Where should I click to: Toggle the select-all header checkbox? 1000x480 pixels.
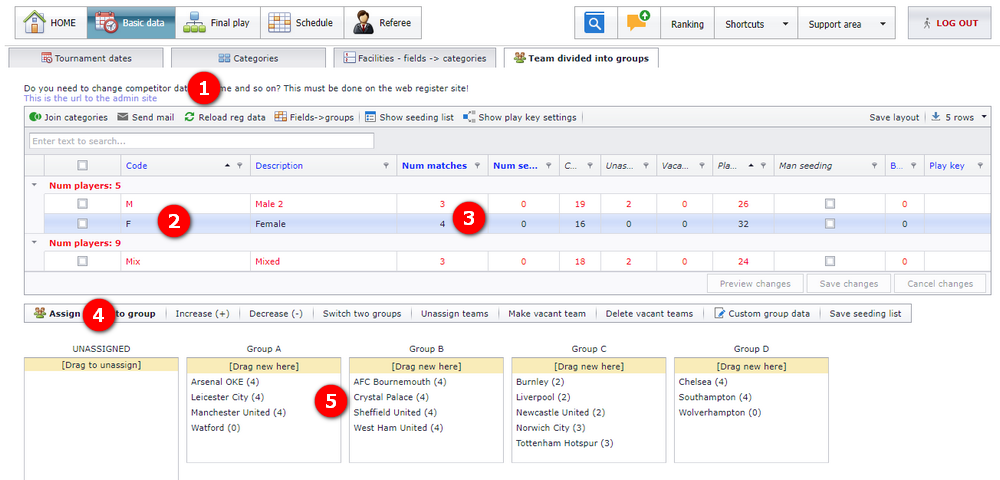point(82,166)
